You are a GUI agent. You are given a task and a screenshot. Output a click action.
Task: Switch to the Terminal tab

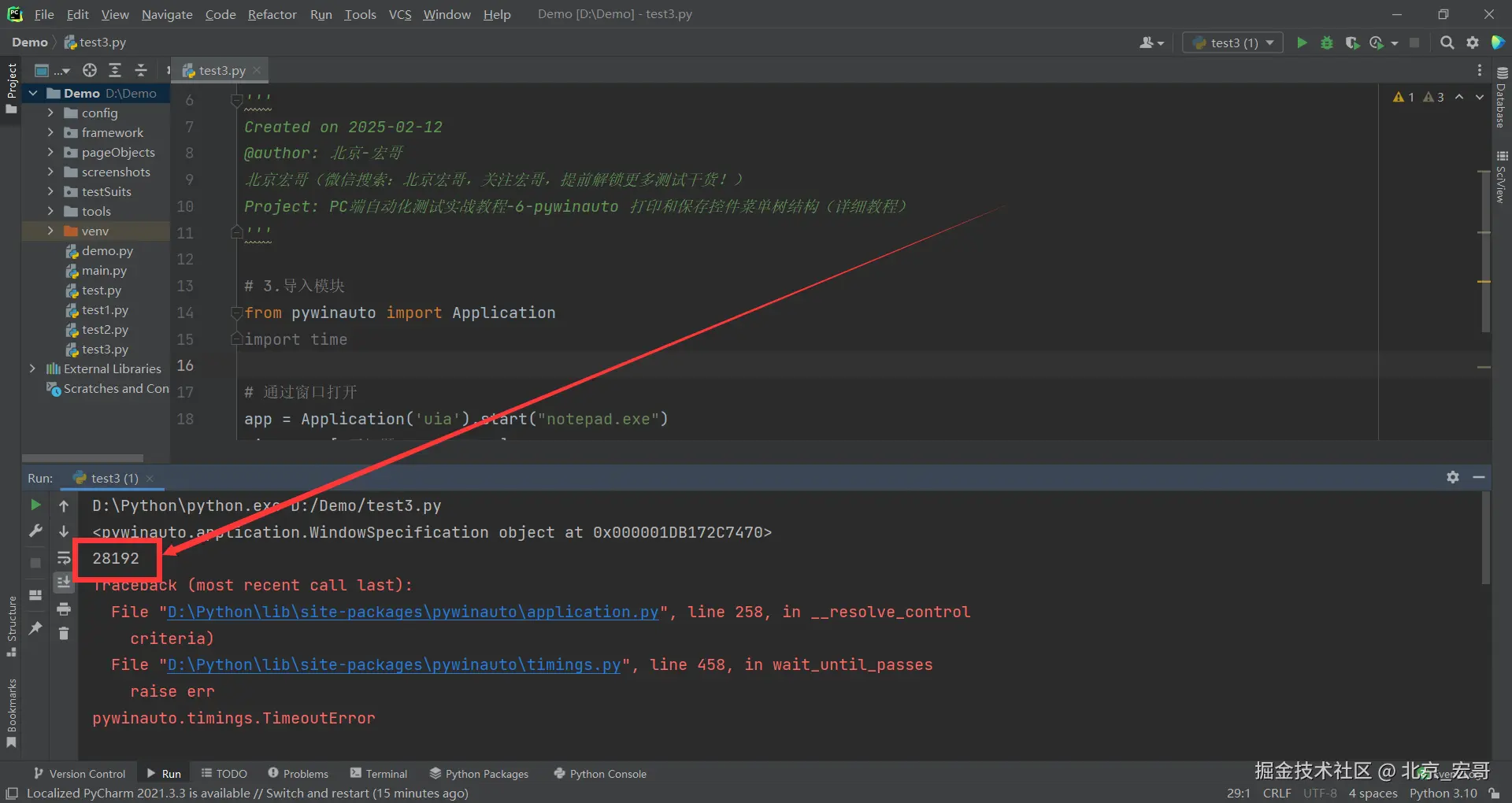point(379,774)
